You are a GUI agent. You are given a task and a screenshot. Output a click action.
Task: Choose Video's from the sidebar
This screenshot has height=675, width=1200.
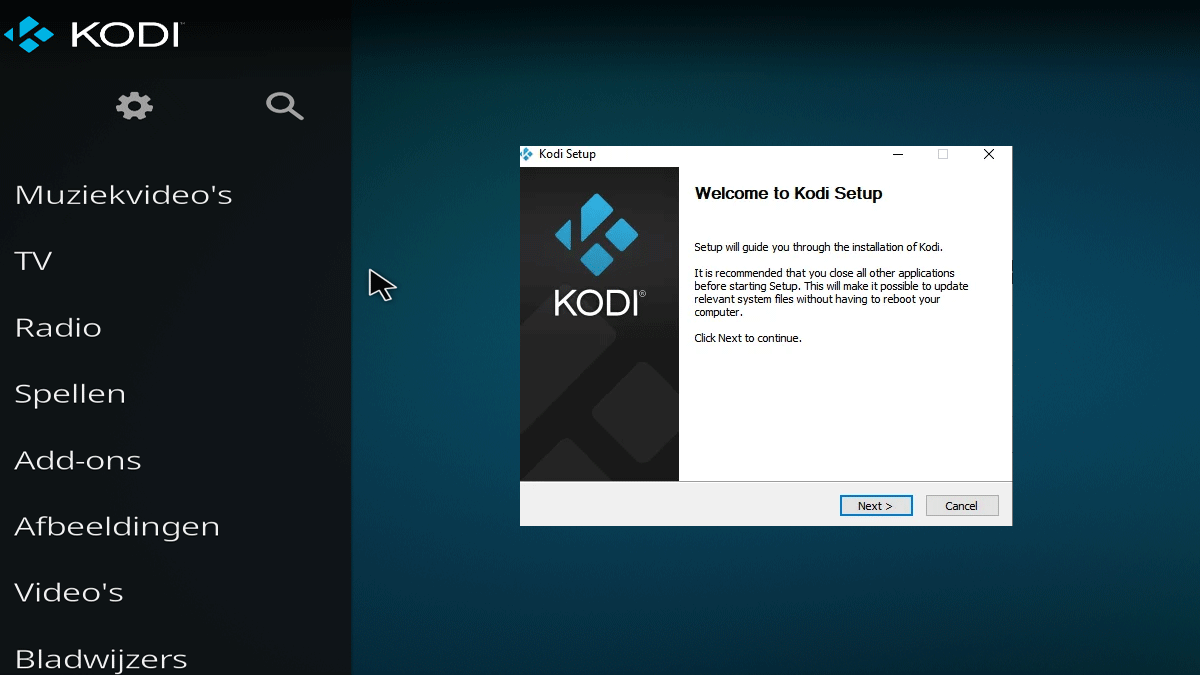tap(69, 593)
